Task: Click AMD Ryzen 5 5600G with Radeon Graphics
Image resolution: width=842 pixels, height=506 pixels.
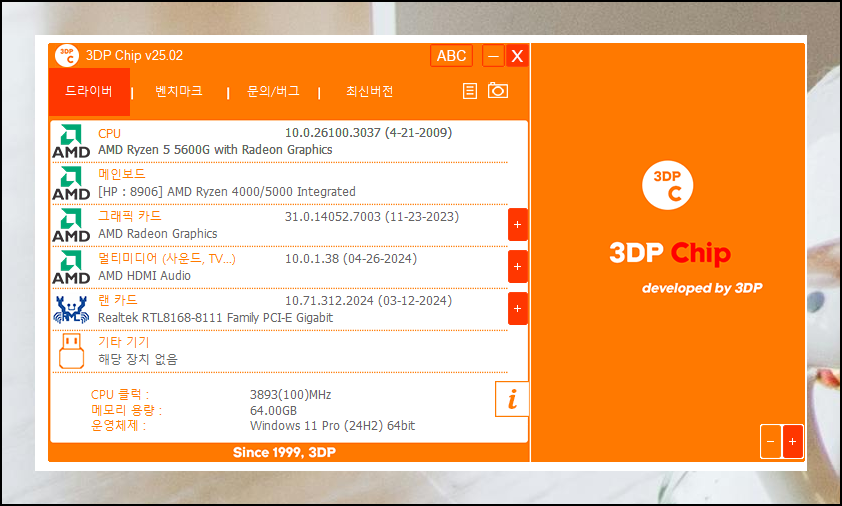Action: pos(215,149)
